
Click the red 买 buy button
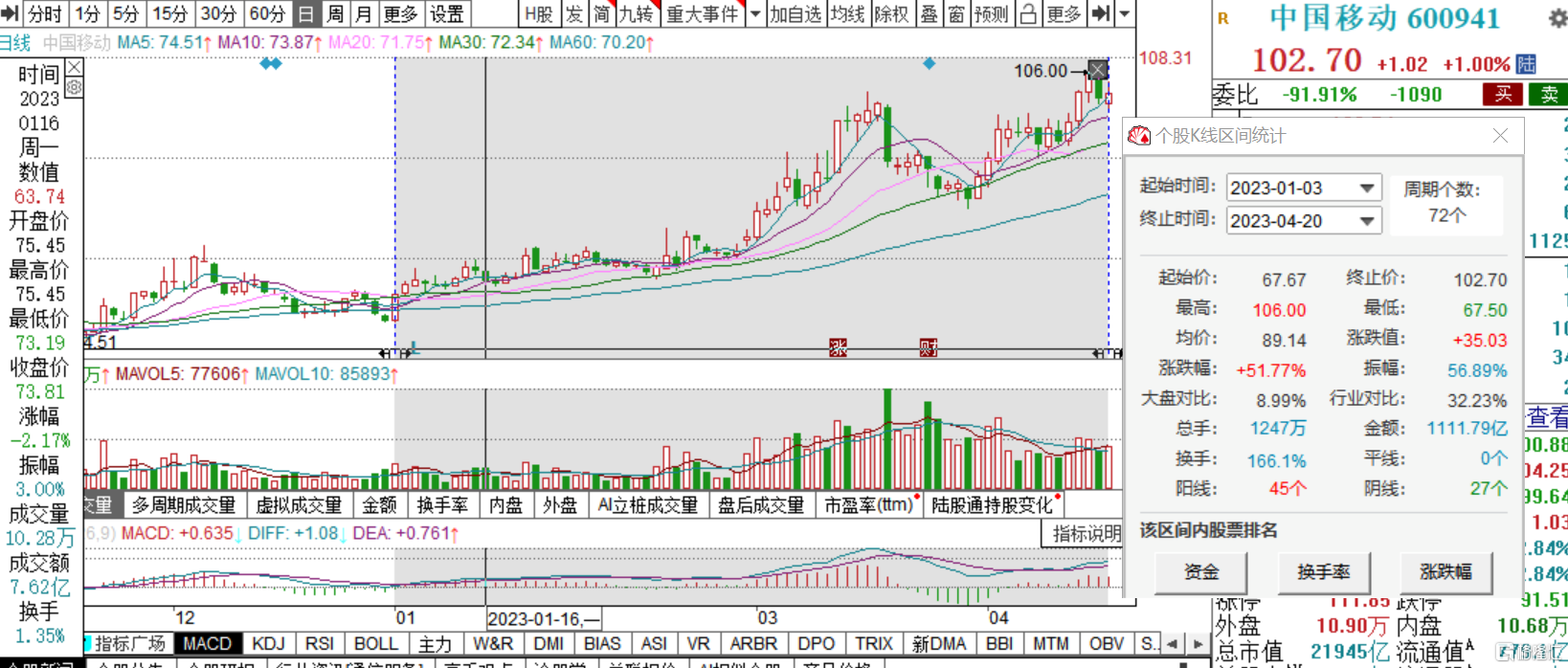(x=1503, y=94)
